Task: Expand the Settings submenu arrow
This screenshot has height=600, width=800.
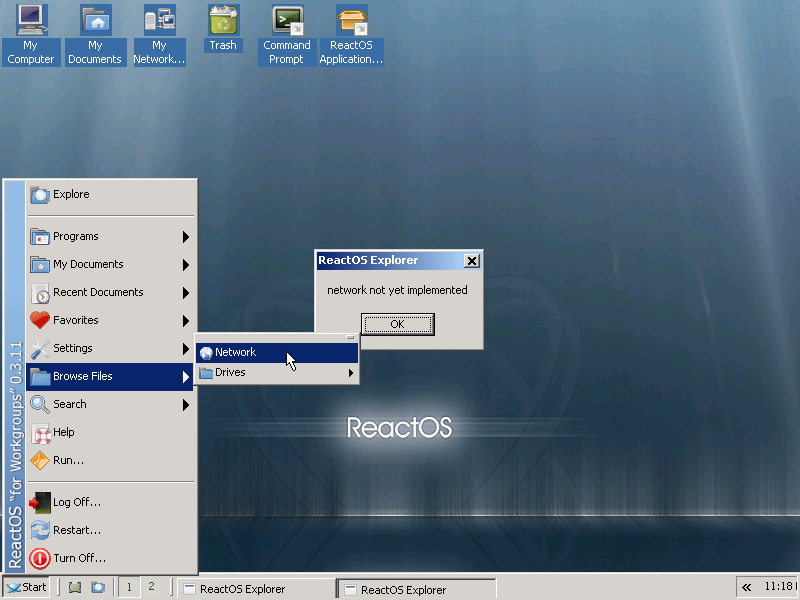Action: 186,349
